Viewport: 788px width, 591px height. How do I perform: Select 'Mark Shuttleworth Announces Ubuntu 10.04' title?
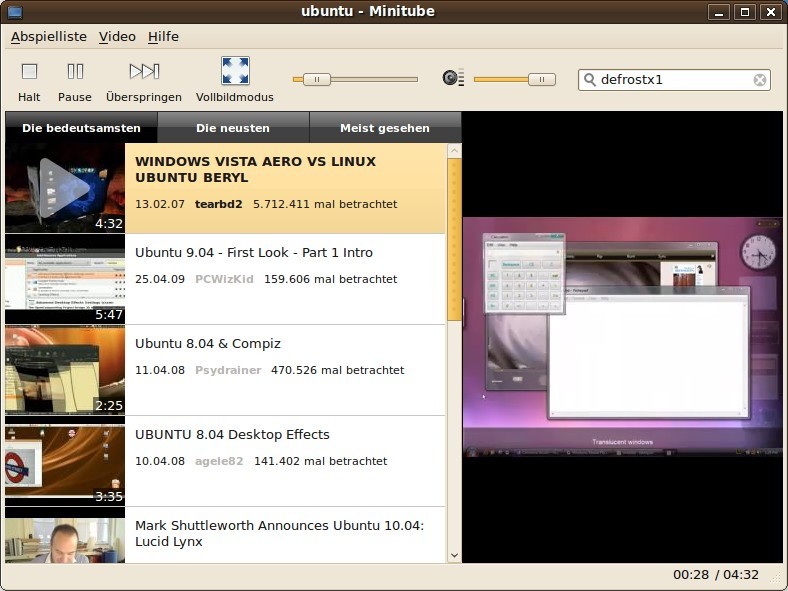[279, 533]
